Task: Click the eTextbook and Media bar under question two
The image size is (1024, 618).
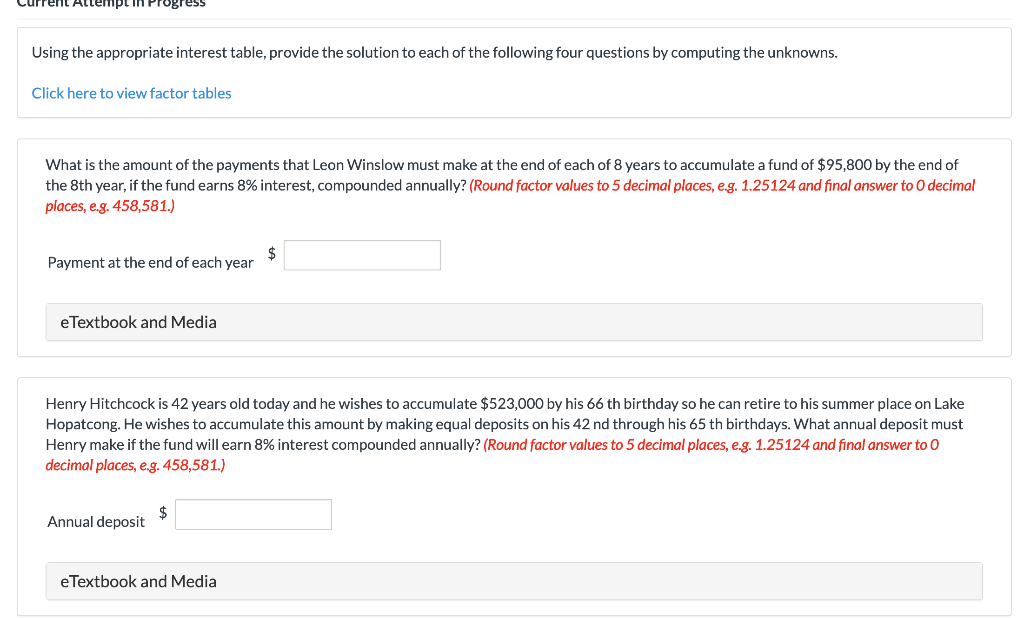Action: pos(514,581)
